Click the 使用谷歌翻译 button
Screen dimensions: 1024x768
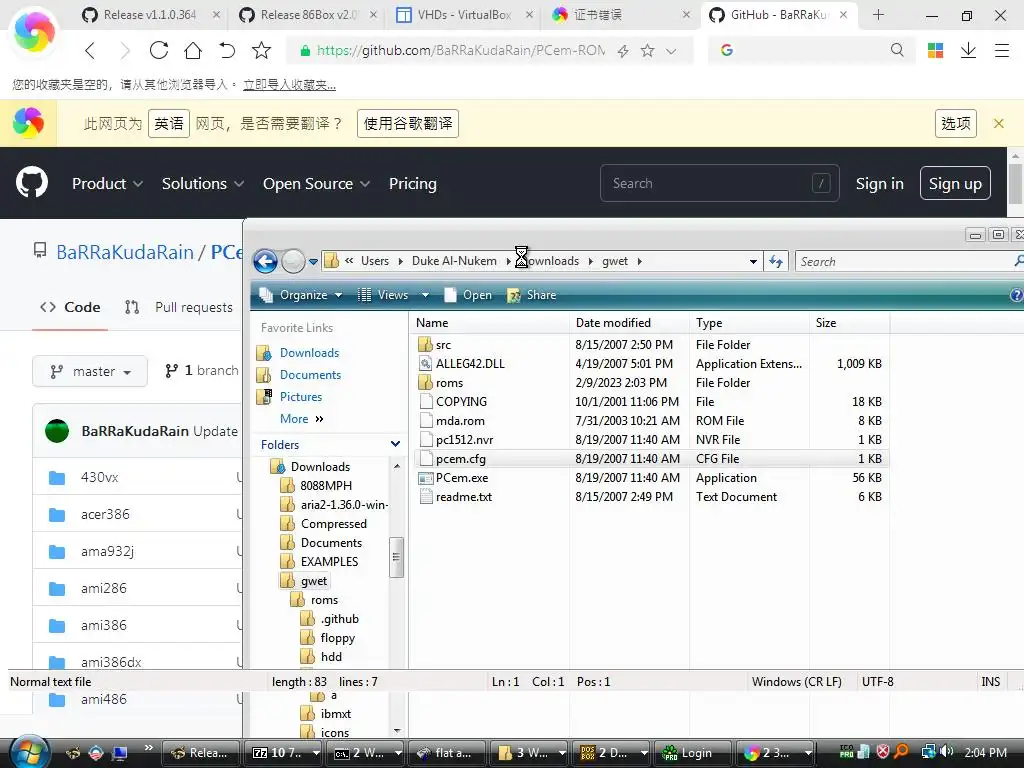tap(408, 123)
